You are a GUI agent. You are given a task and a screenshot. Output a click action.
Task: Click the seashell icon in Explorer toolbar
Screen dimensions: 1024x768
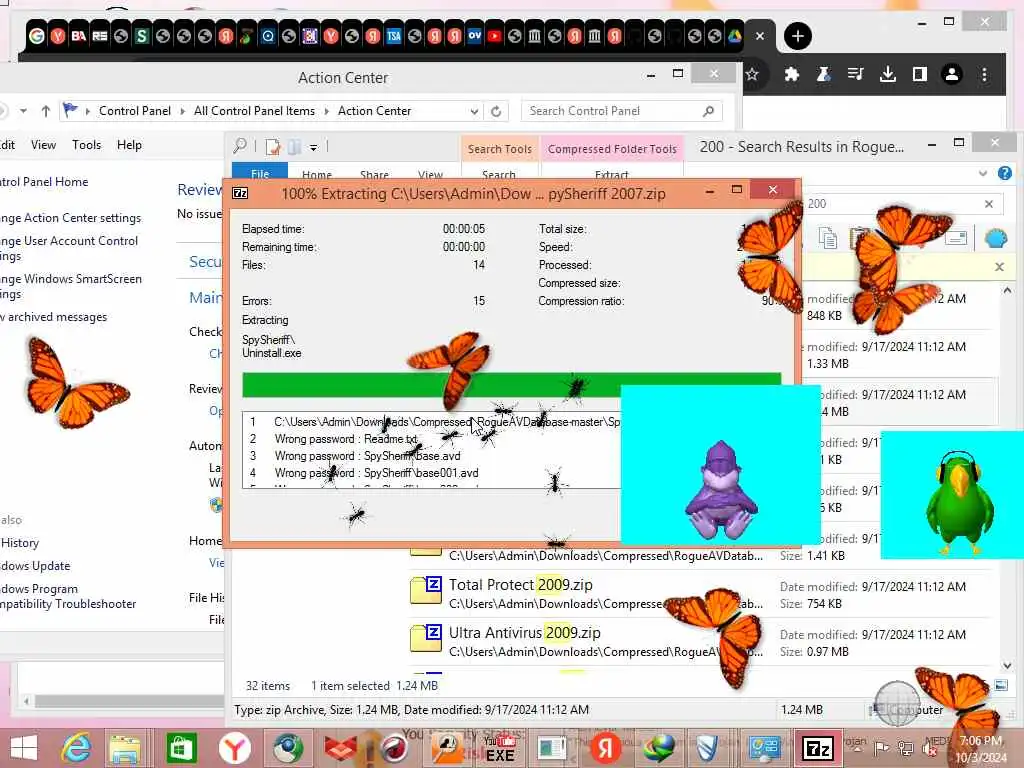[996, 238]
